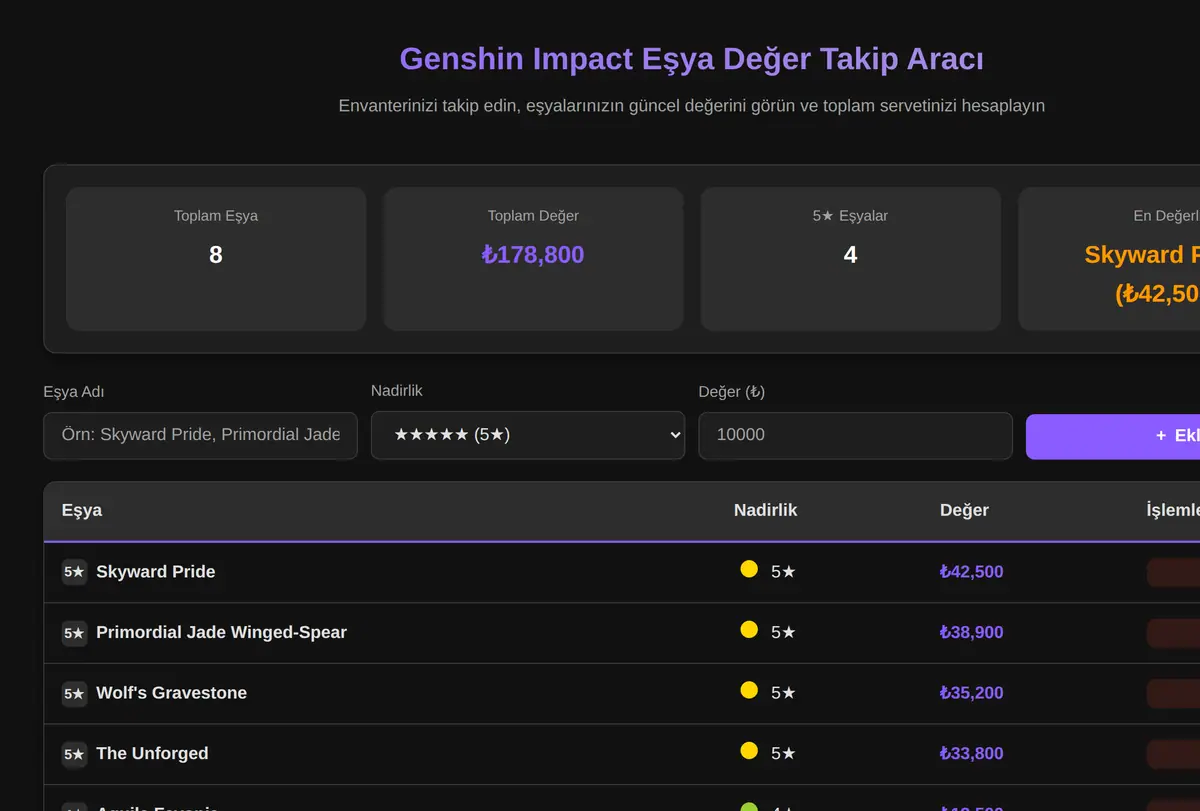Select the Primordial Jade Winged-Spear item name

221,633
